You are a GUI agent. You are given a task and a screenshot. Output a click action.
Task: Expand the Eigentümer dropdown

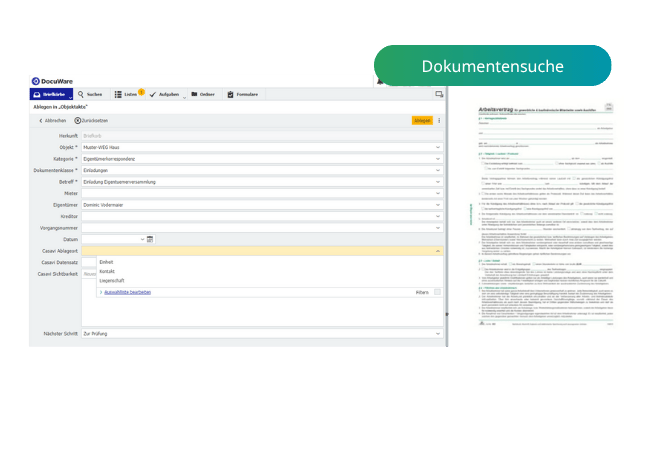438,205
